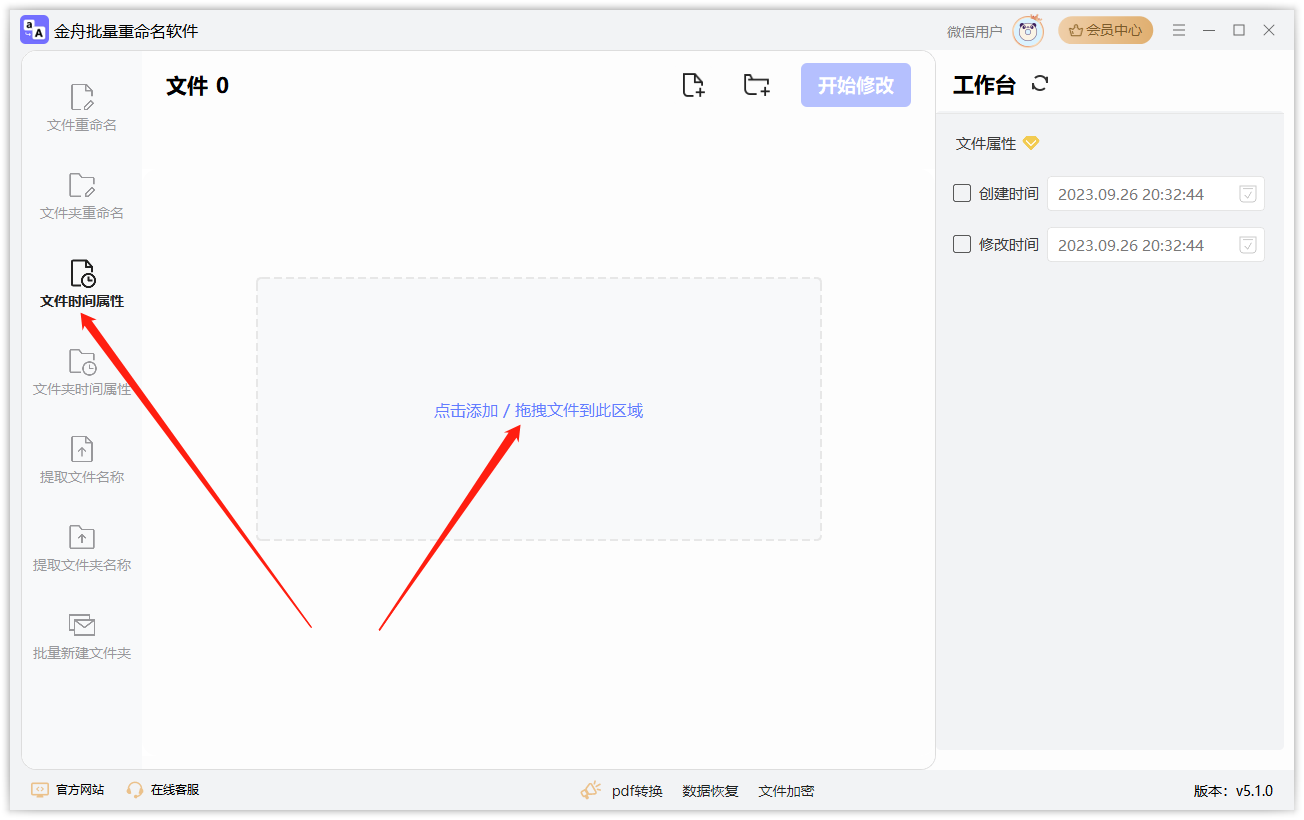Open the creation time date picker
The width and height of the screenshot is (1304, 820).
click(x=1246, y=193)
